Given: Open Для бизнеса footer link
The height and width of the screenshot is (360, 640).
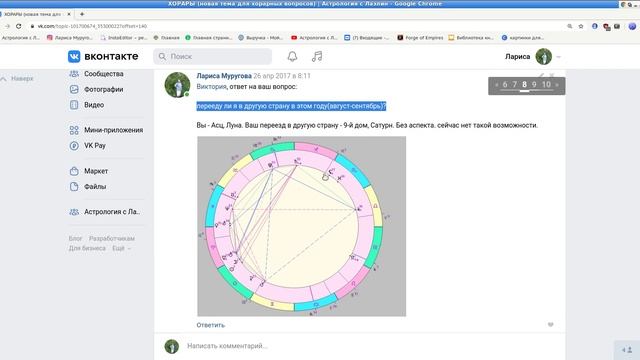Looking at the screenshot, I should [x=87, y=248].
